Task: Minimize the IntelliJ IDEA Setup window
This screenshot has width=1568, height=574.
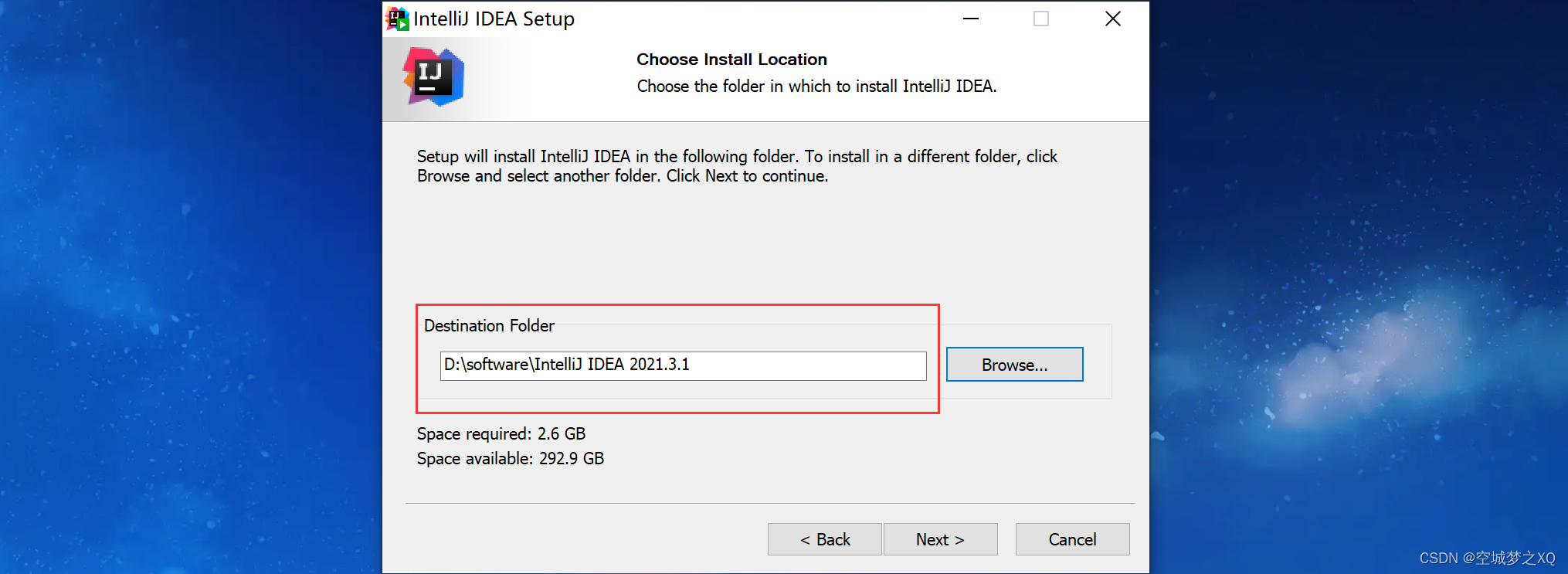Action: pos(971,19)
